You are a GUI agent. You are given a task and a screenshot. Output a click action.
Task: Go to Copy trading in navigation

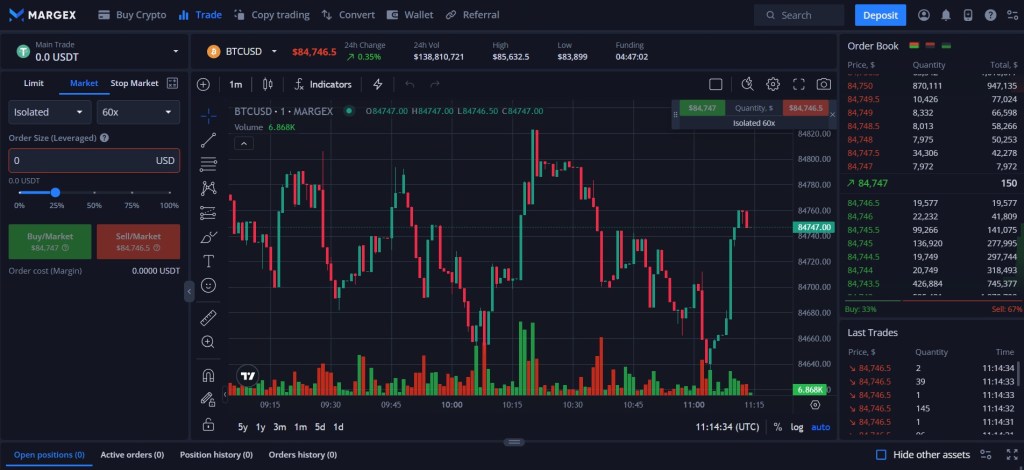[x=272, y=15]
